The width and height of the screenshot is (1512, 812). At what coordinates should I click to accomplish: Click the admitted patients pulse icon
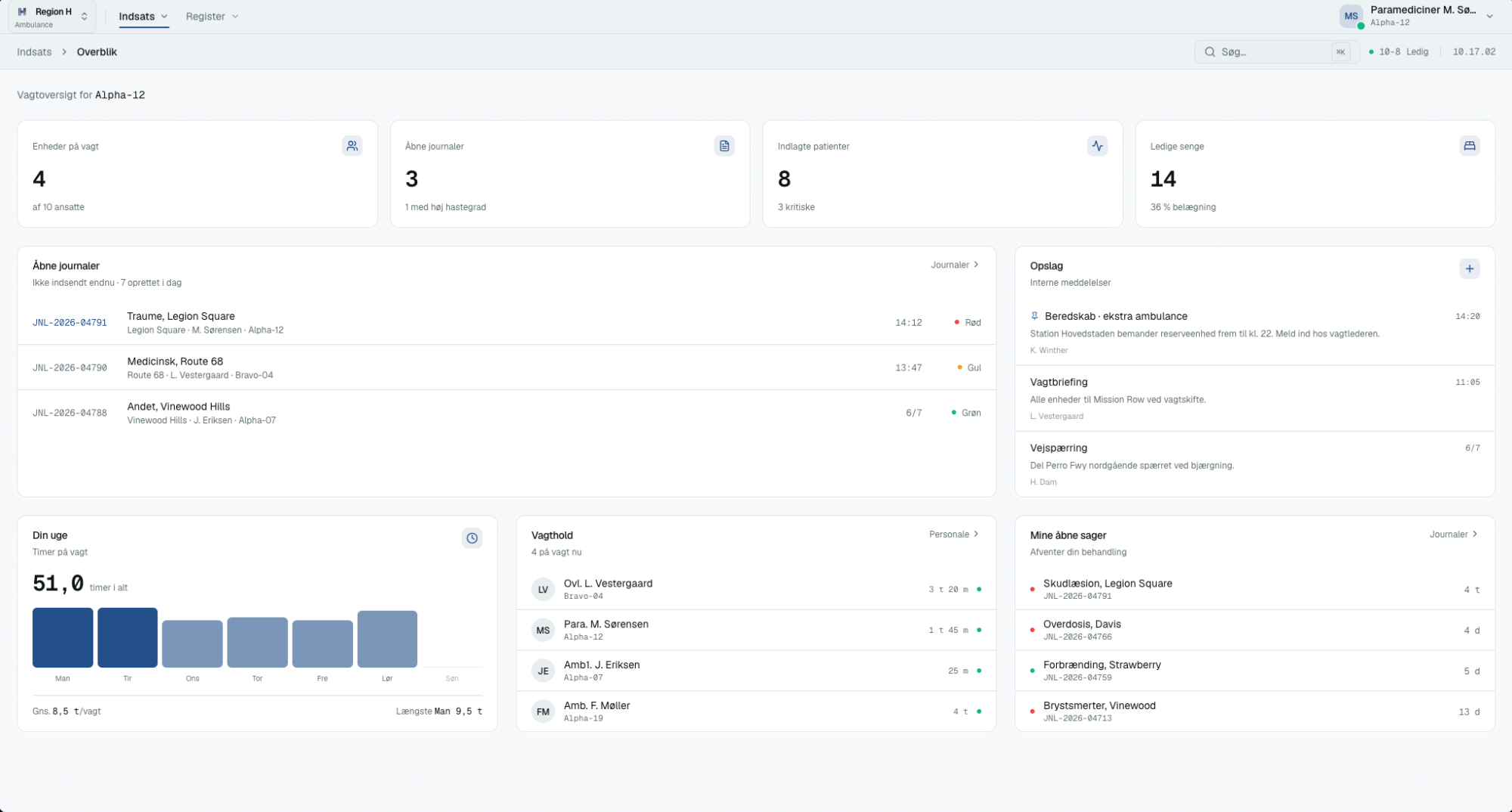click(x=1097, y=146)
